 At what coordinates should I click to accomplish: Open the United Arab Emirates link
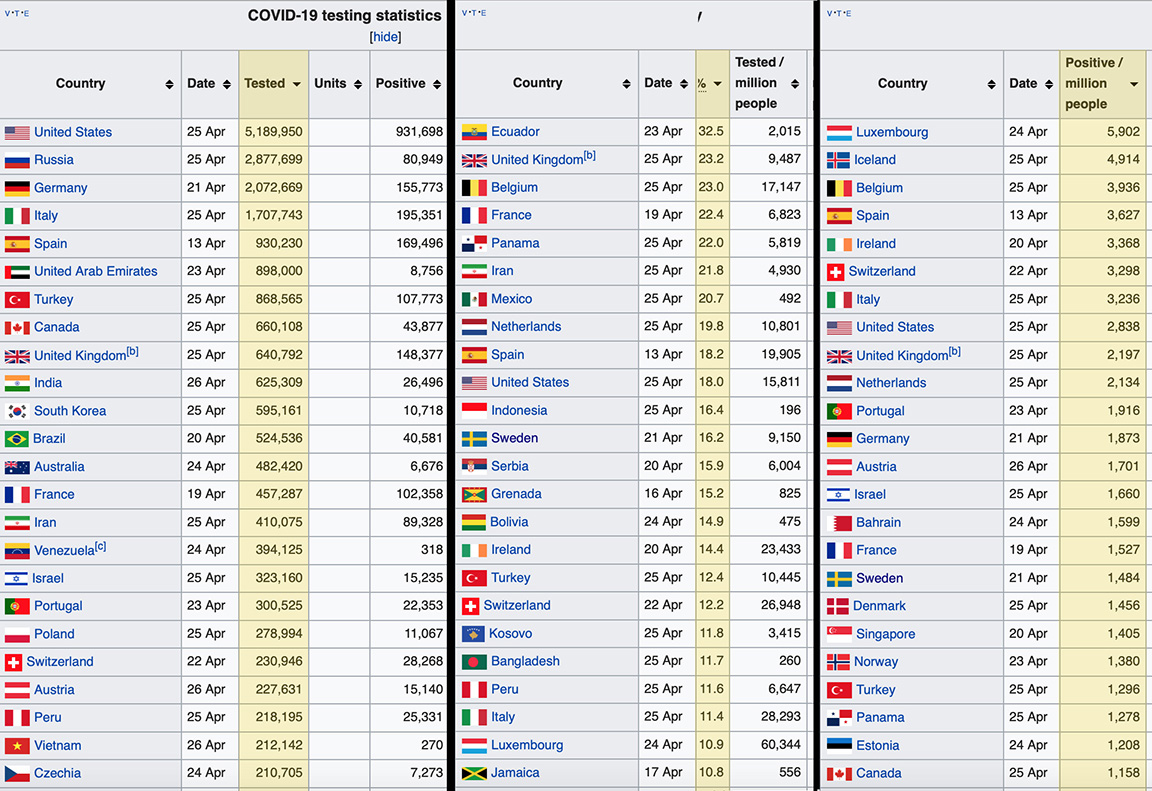(x=95, y=271)
